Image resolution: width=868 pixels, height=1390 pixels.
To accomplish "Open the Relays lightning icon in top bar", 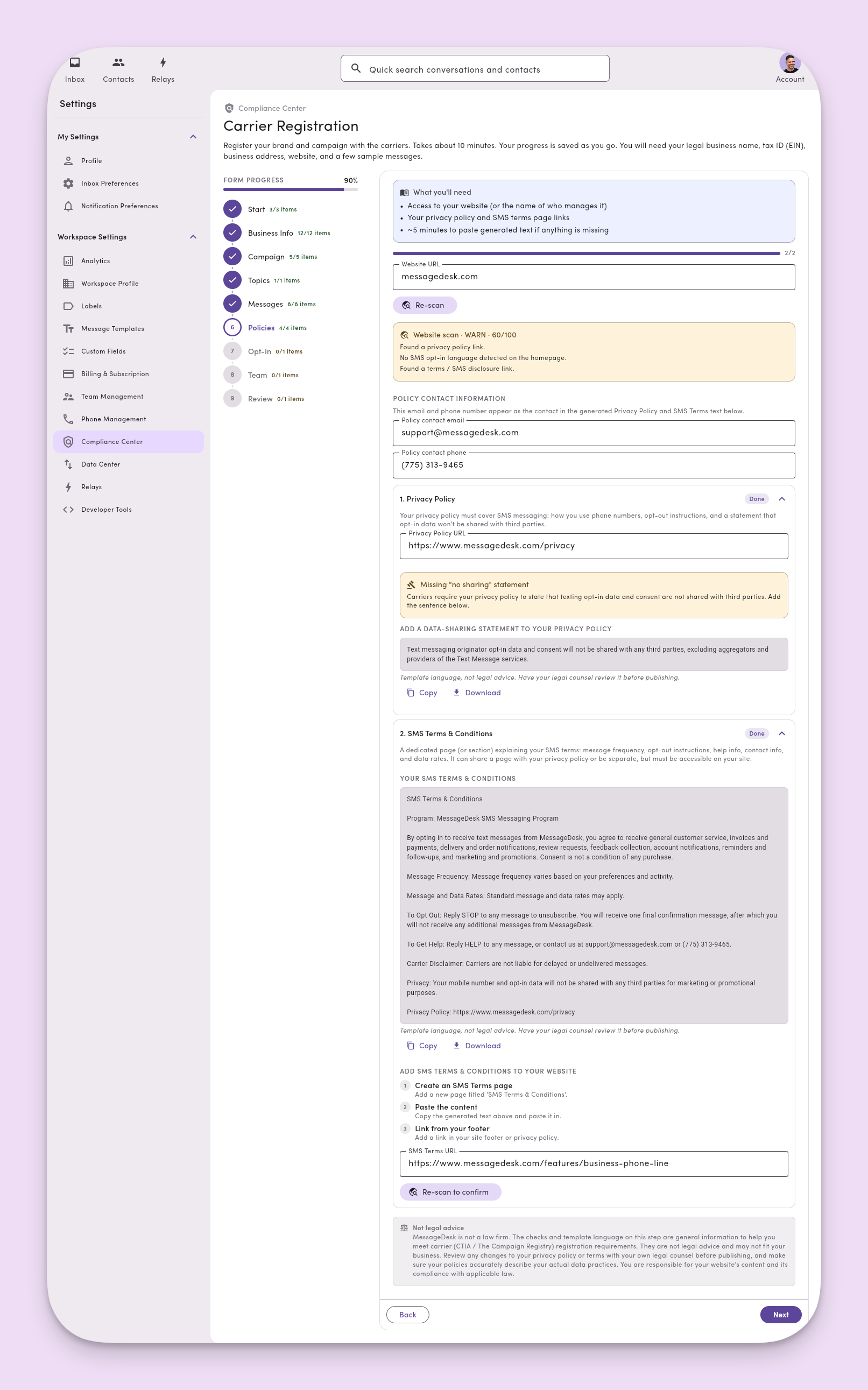I will point(163,62).
